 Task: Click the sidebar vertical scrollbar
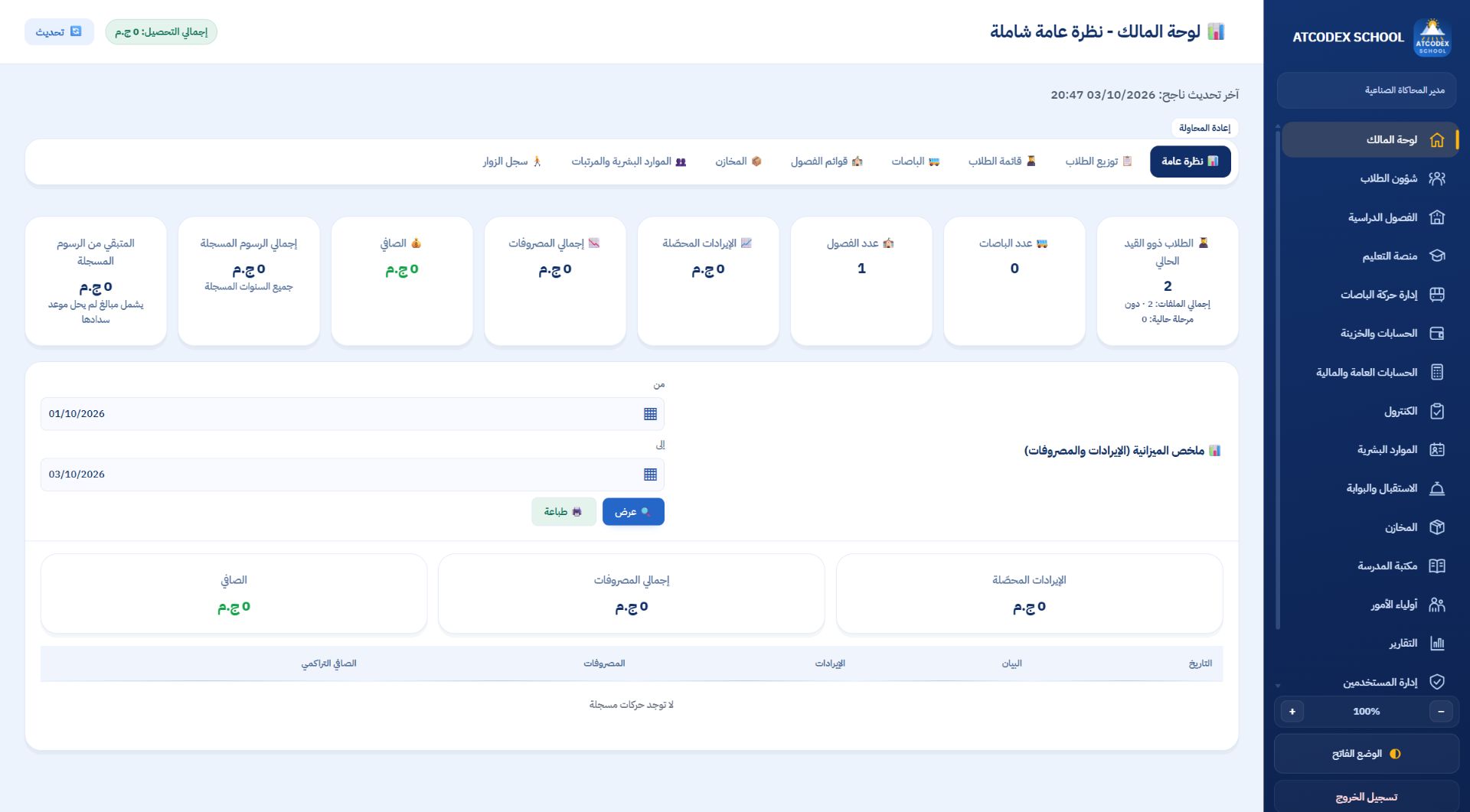click(x=1278, y=379)
